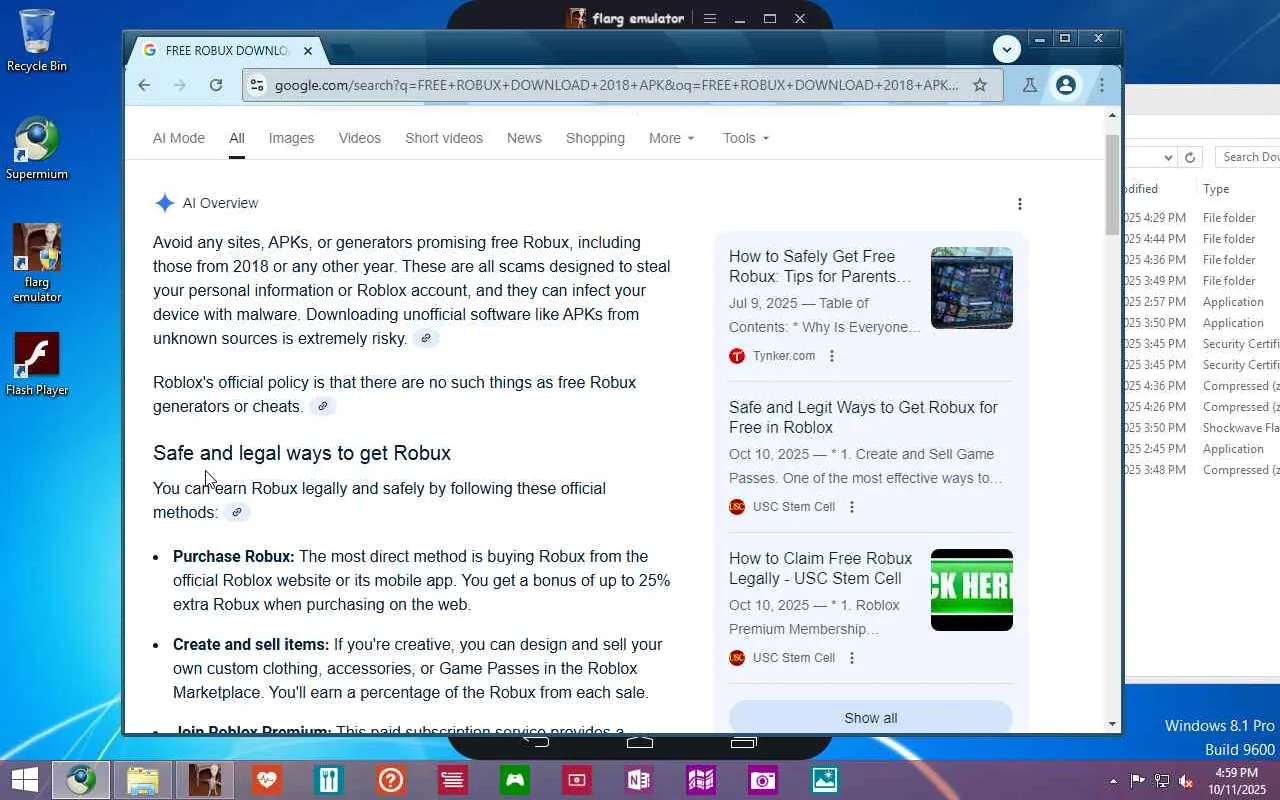Open the Help question-mark taskbar app

point(390,780)
